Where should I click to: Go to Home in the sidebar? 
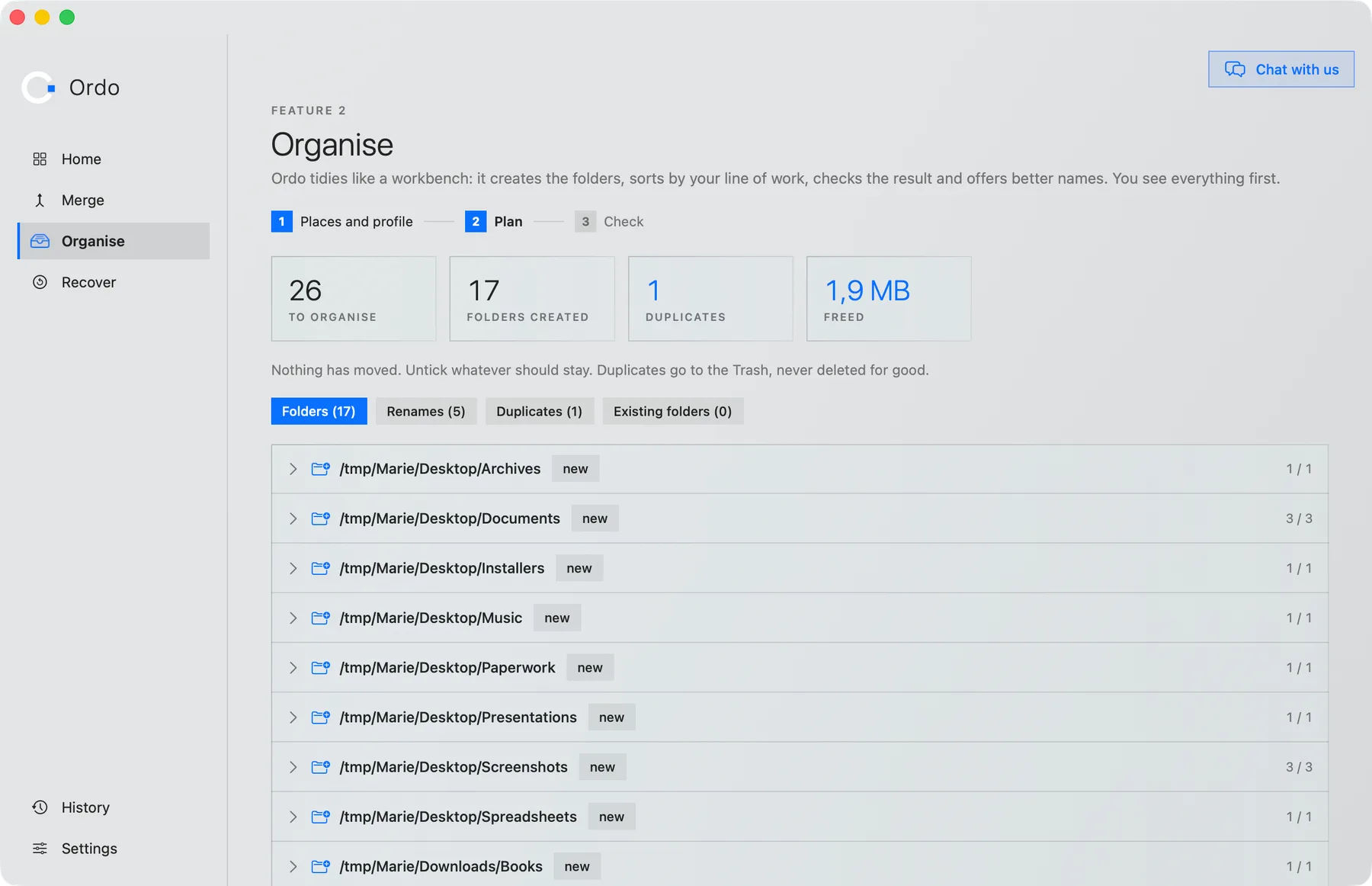tap(114, 159)
